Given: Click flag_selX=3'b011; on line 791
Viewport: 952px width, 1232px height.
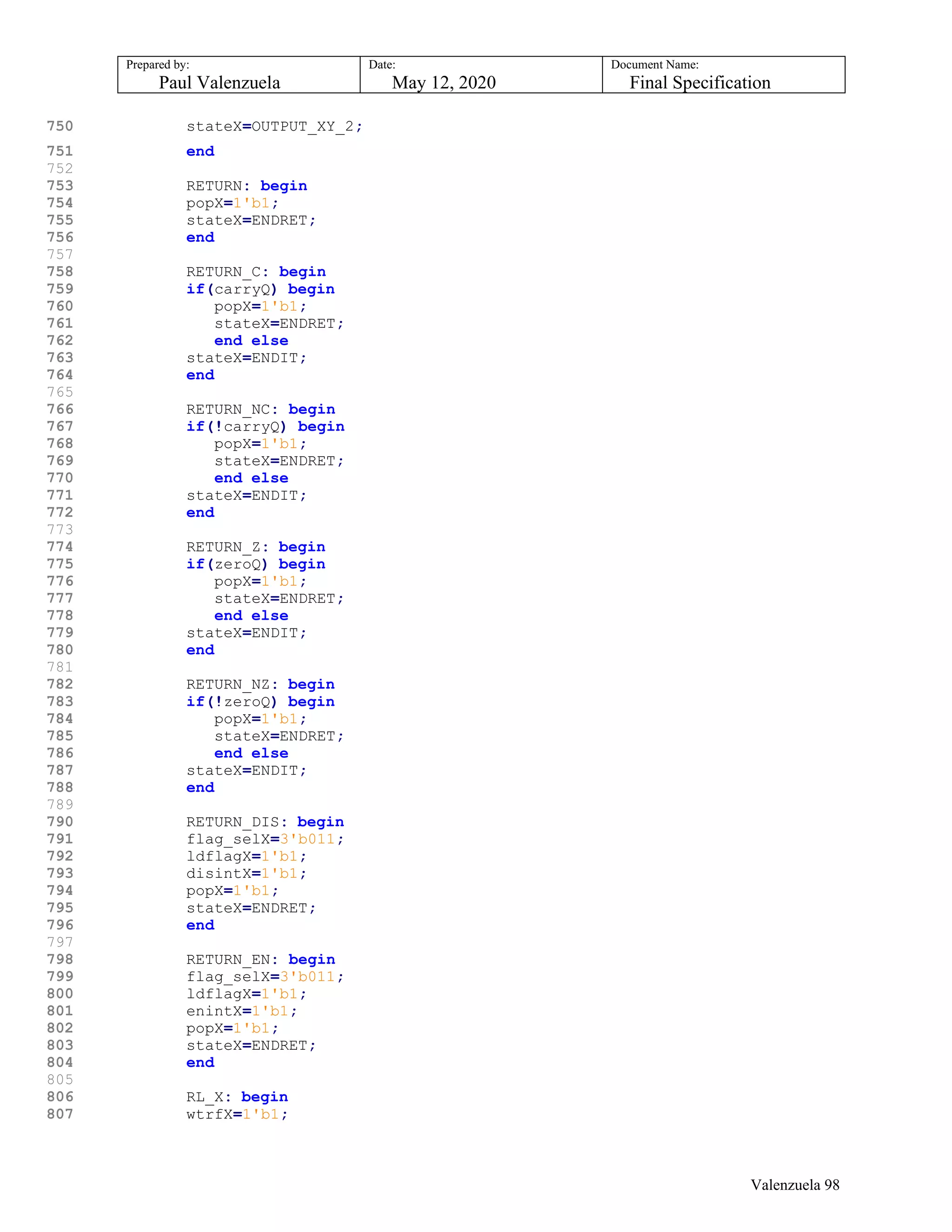Looking at the screenshot, I should [265, 839].
